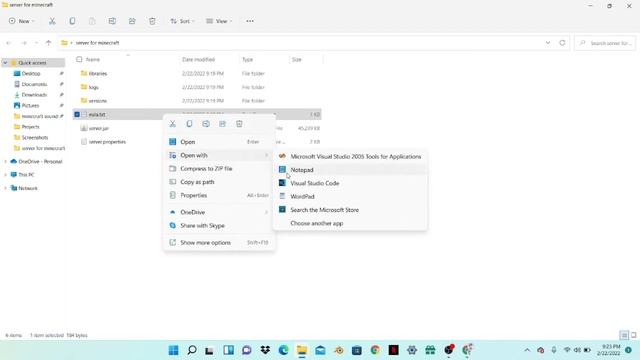Collapse the Quick access tree node
The image size is (640, 360).
pyautogui.click(x=5, y=63)
